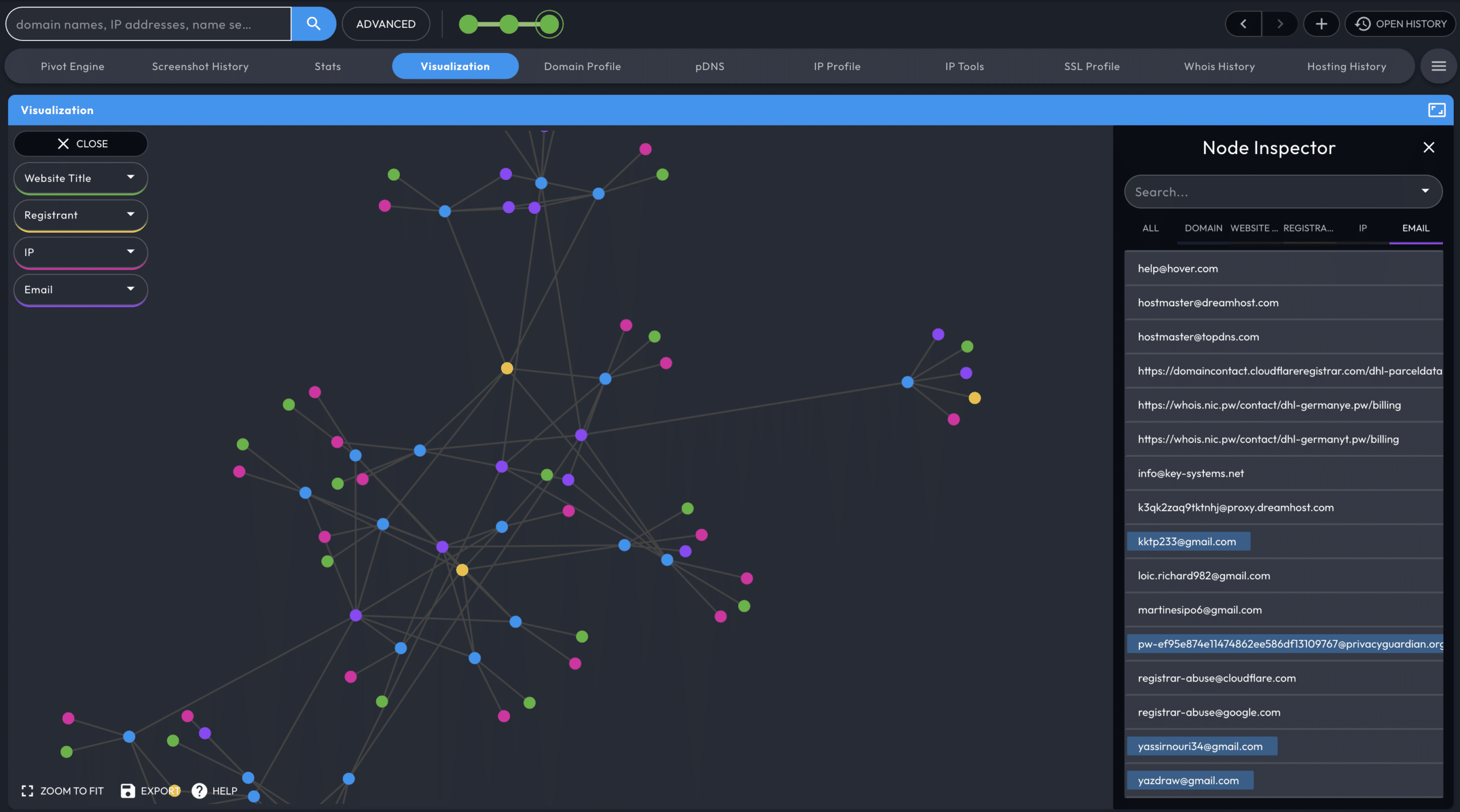Toggle yassirnouri34@gmail.com highlighted email
The image size is (1460, 812).
[x=1201, y=746]
